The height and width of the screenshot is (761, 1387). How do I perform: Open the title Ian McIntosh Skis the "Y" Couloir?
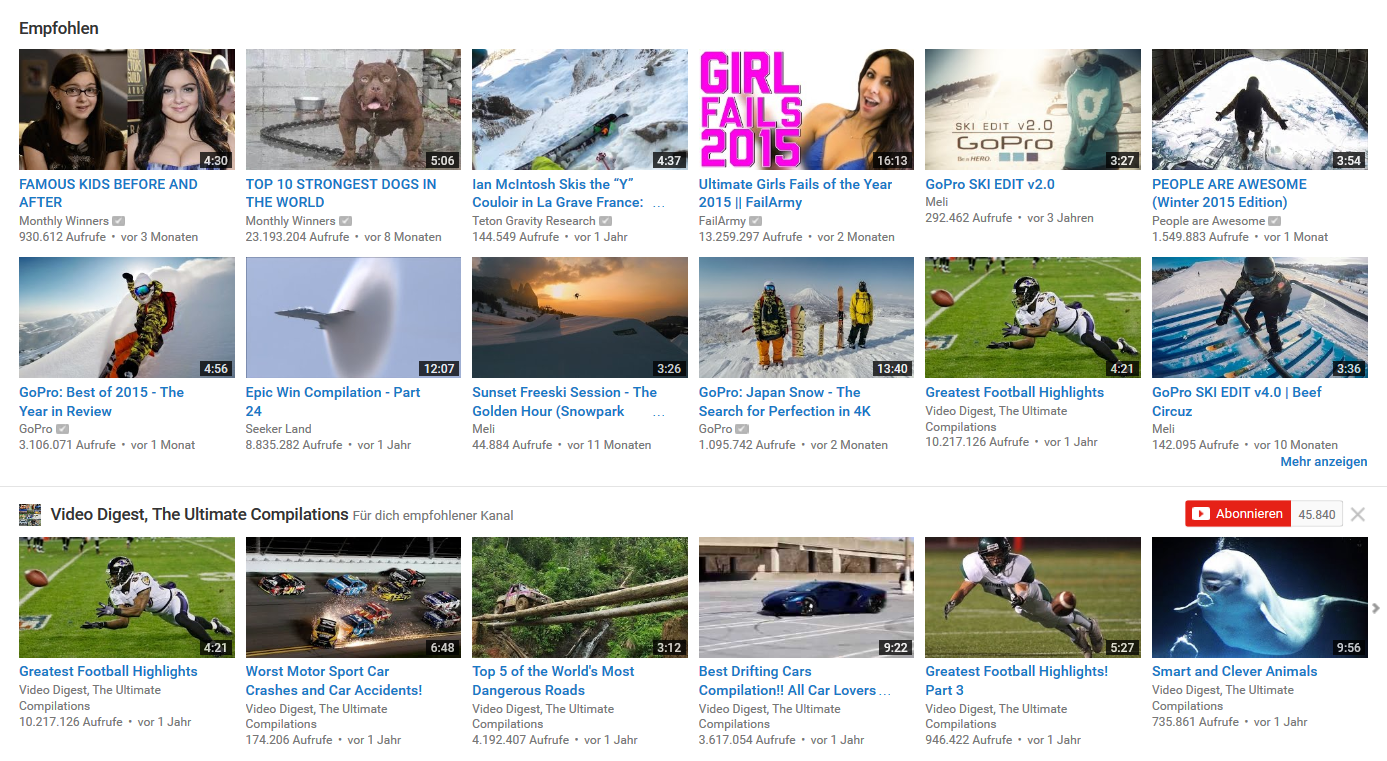click(569, 193)
